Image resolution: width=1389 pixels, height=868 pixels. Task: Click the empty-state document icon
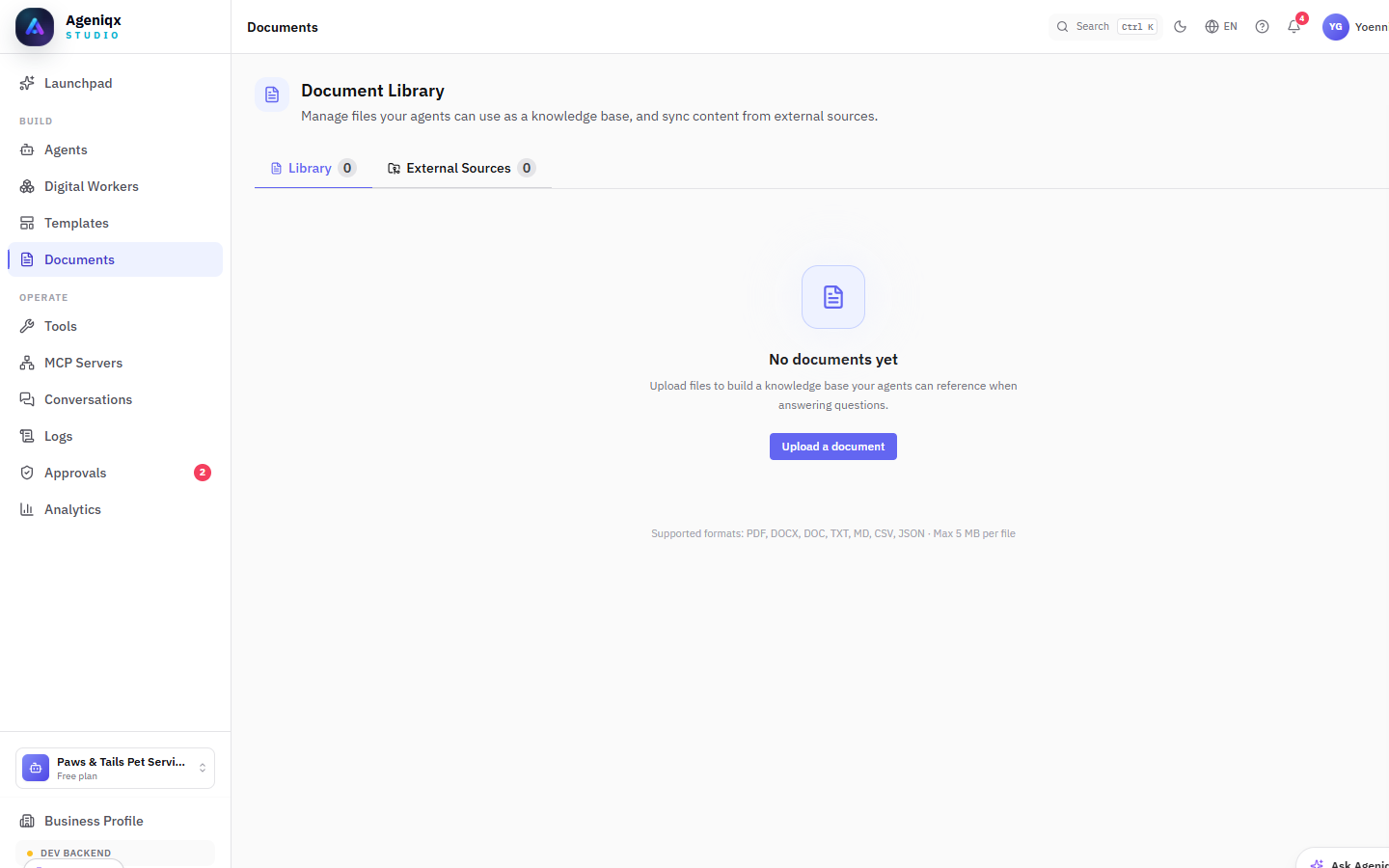click(x=833, y=297)
